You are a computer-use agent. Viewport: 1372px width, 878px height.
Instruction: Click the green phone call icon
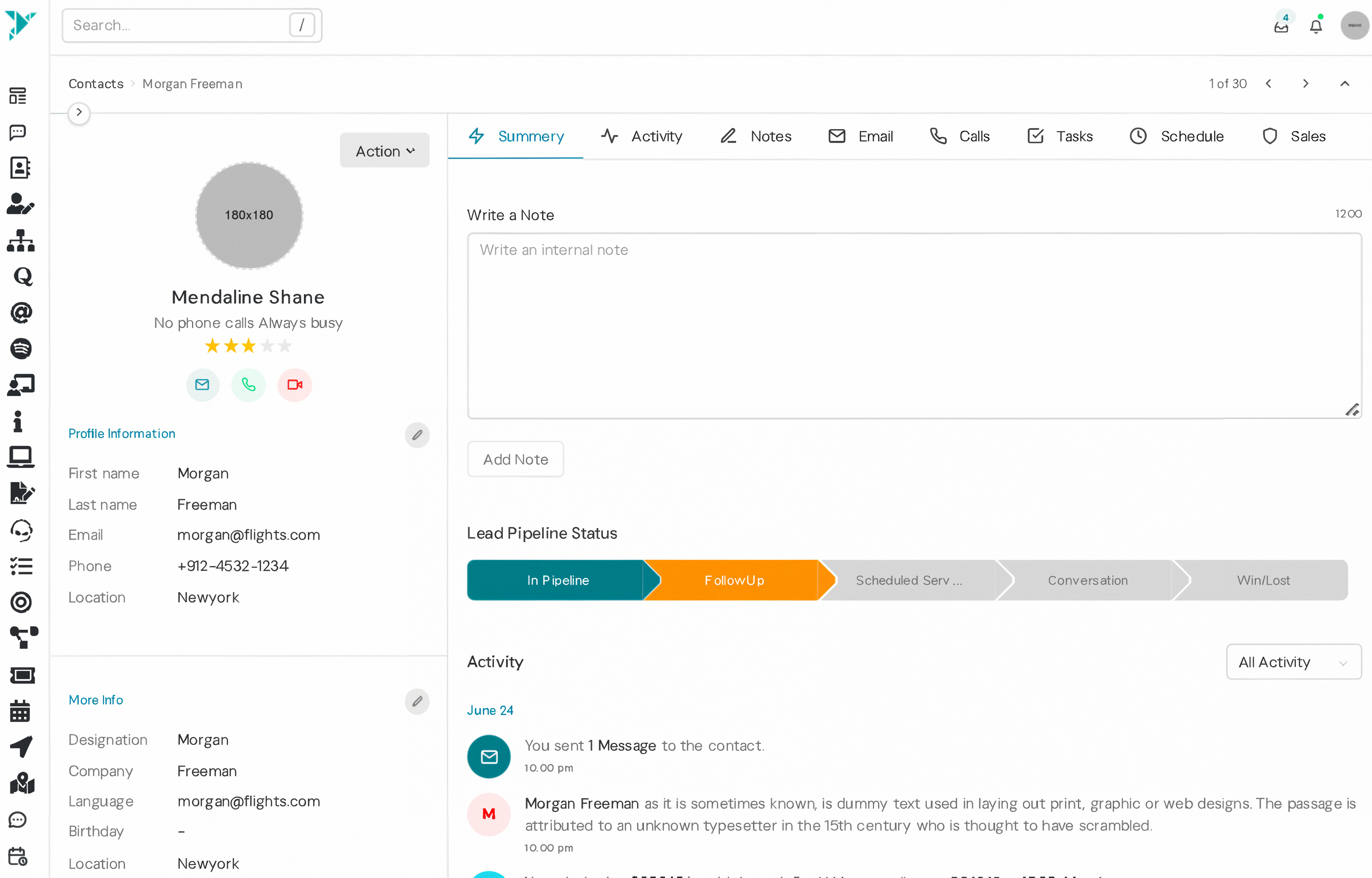[x=248, y=385]
